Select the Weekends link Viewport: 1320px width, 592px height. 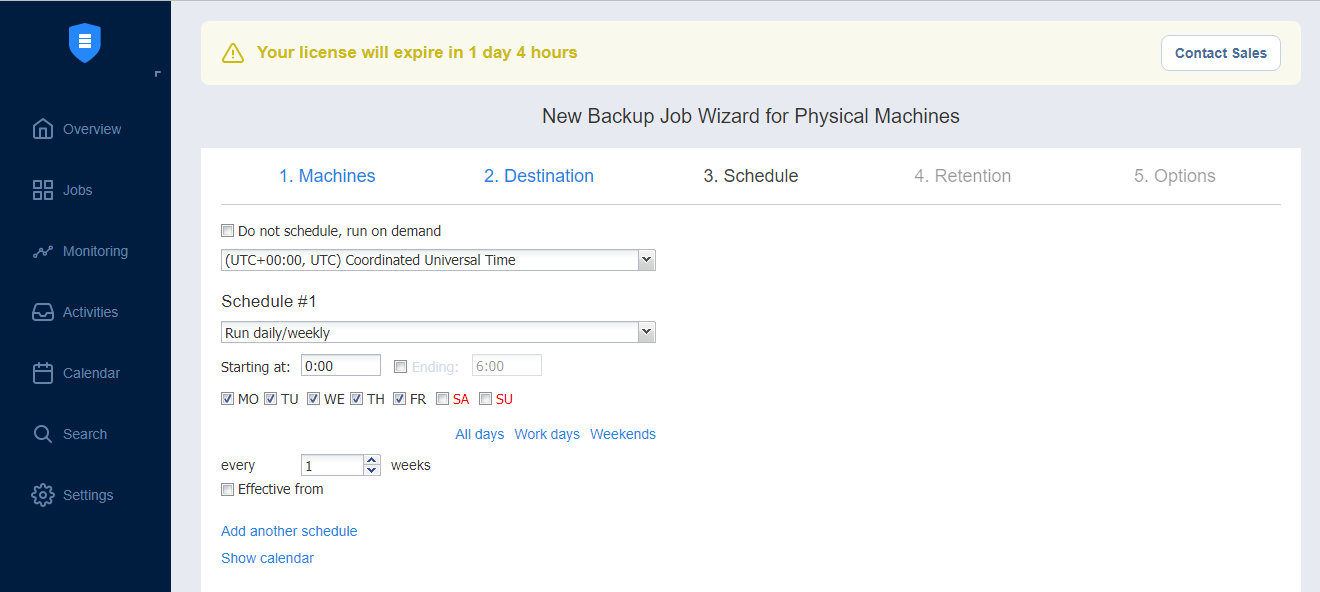click(623, 434)
